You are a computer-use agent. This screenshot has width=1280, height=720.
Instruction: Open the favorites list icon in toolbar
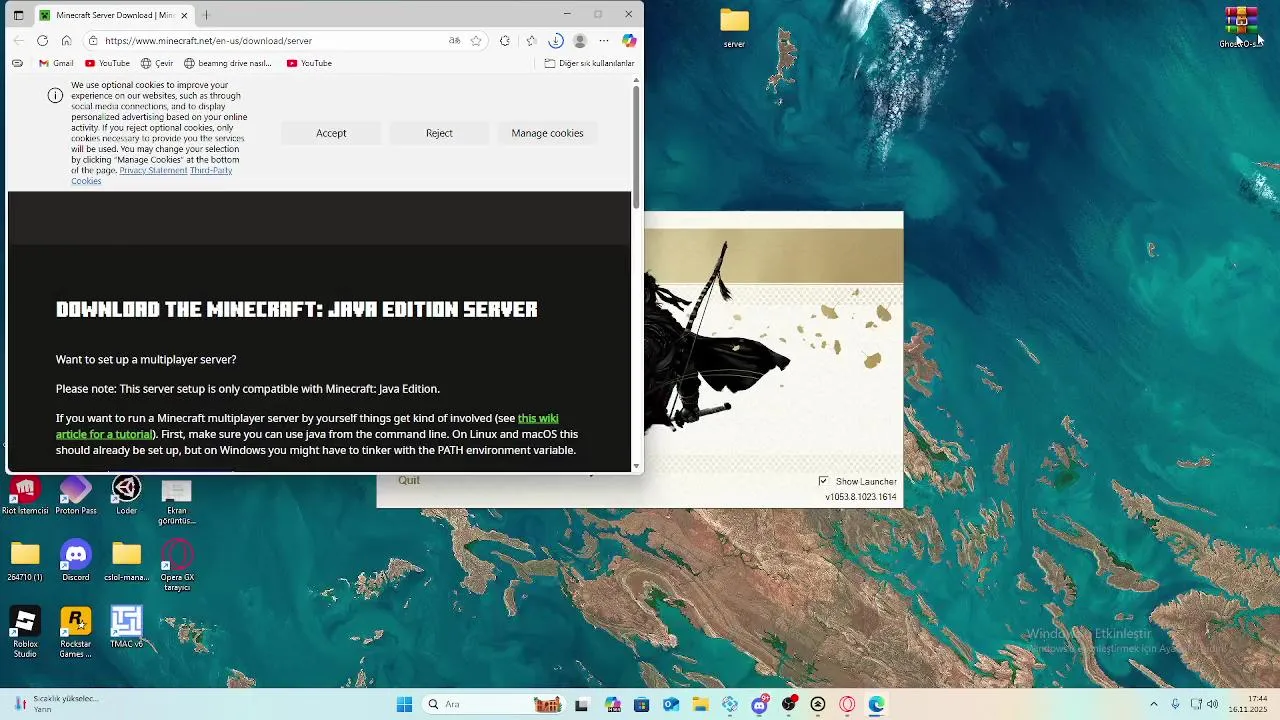531,41
